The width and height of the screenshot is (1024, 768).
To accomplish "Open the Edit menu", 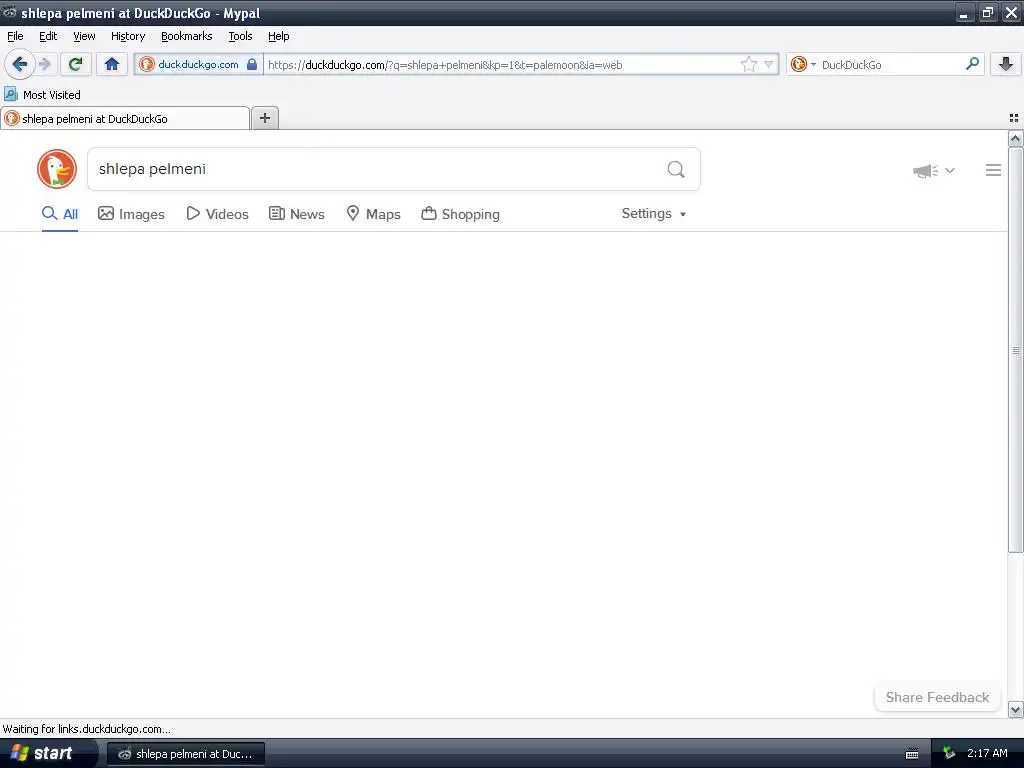I will 48,36.
